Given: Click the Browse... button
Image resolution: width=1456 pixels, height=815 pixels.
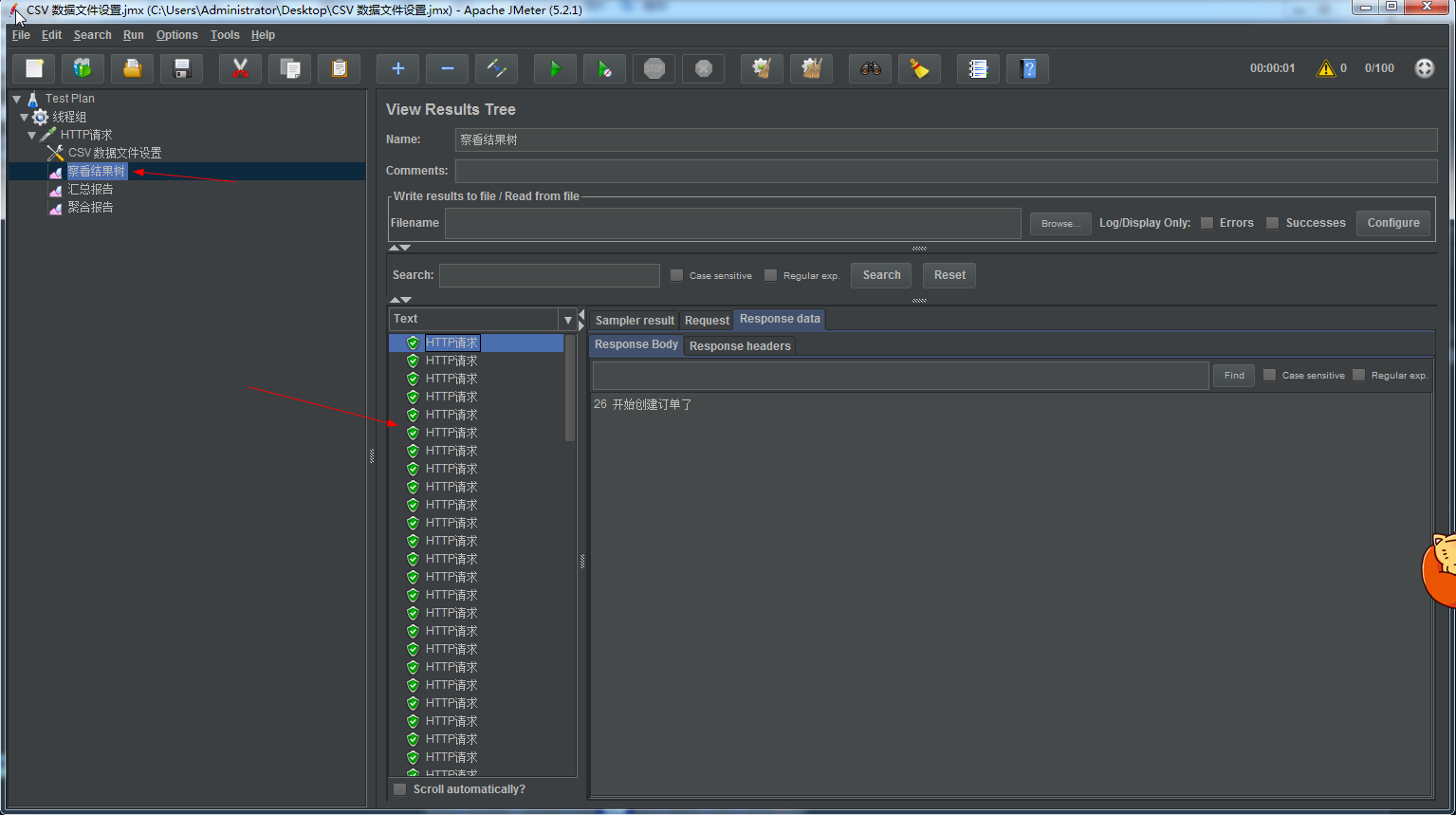Looking at the screenshot, I should click(1060, 224).
